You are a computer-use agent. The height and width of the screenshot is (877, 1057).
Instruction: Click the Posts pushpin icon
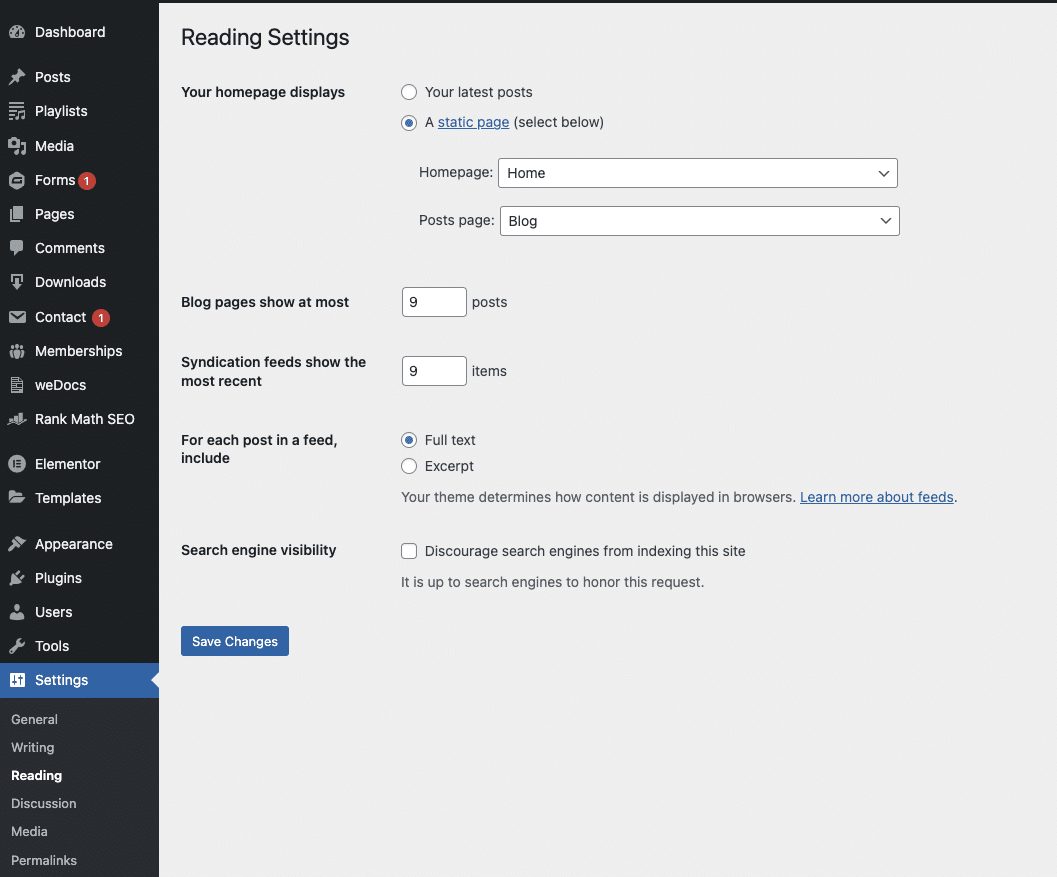click(17, 77)
